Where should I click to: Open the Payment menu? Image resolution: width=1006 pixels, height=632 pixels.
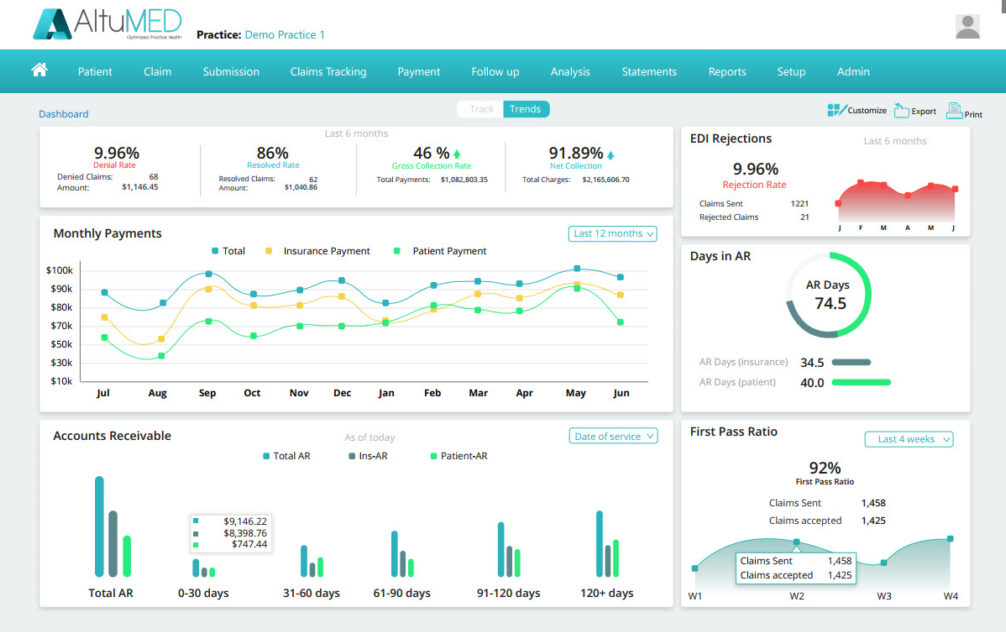(x=418, y=71)
